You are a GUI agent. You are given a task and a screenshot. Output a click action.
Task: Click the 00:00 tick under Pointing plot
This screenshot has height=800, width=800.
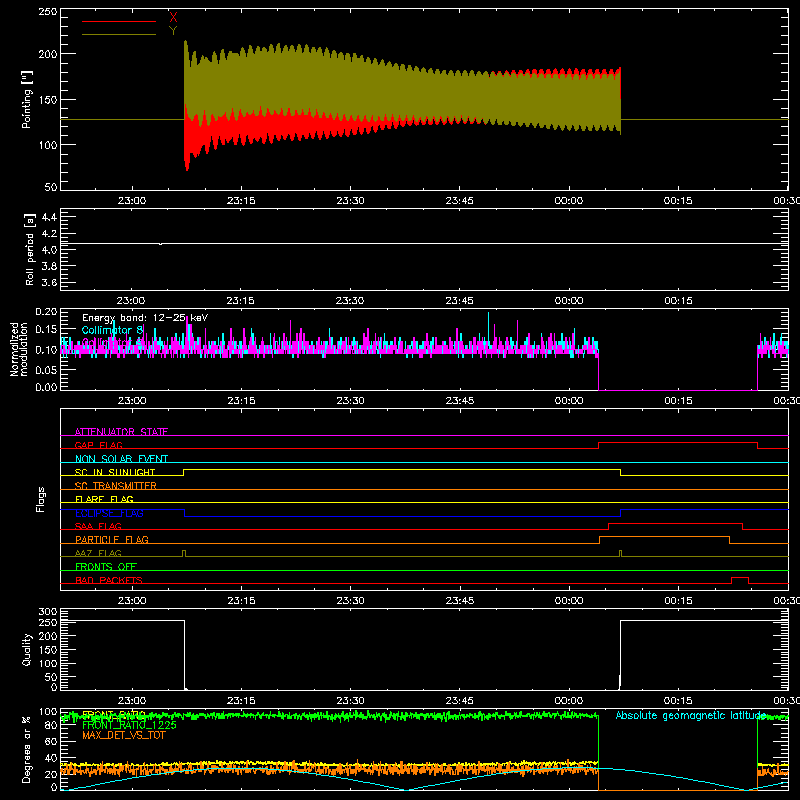pyautogui.click(x=569, y=201)
